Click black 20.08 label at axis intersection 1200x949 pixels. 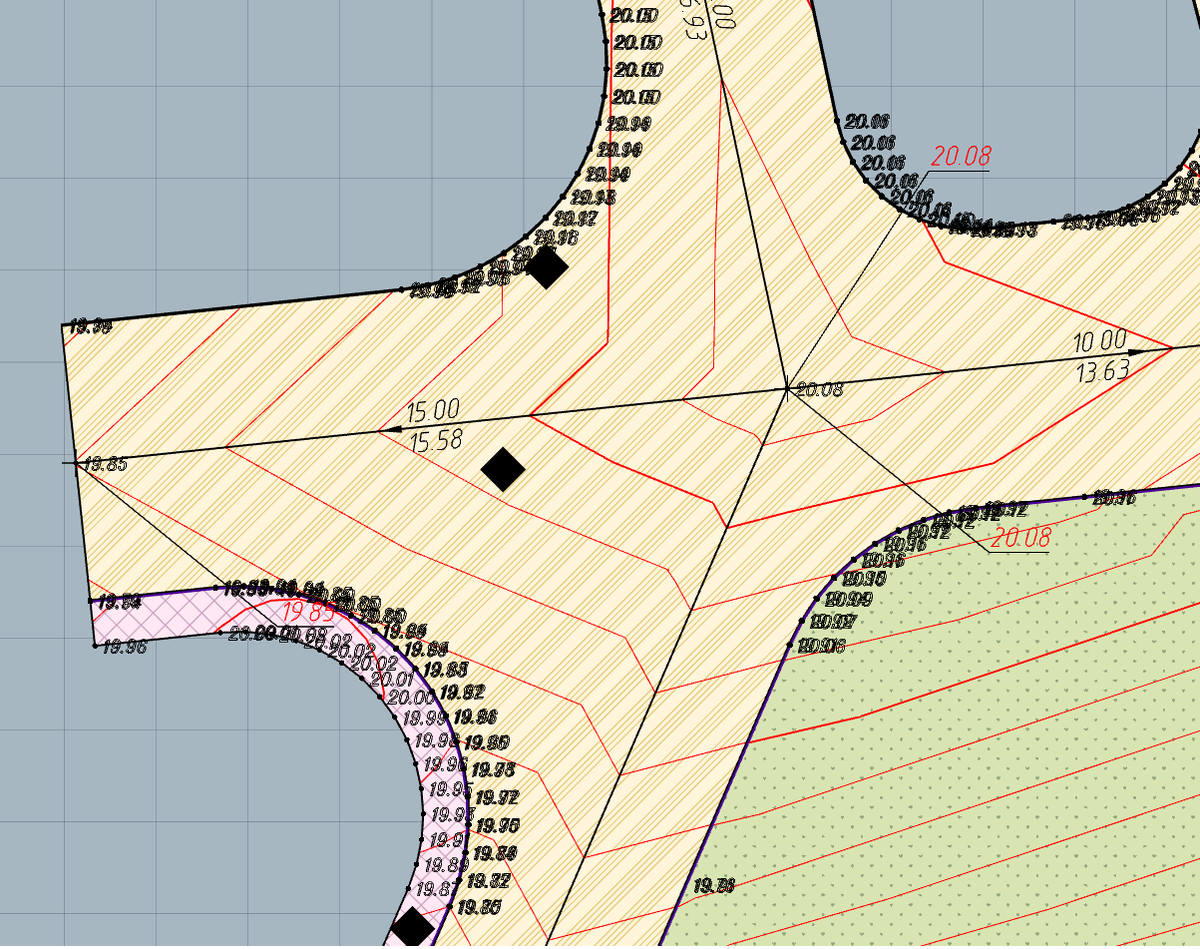click(x=818, y=390)
